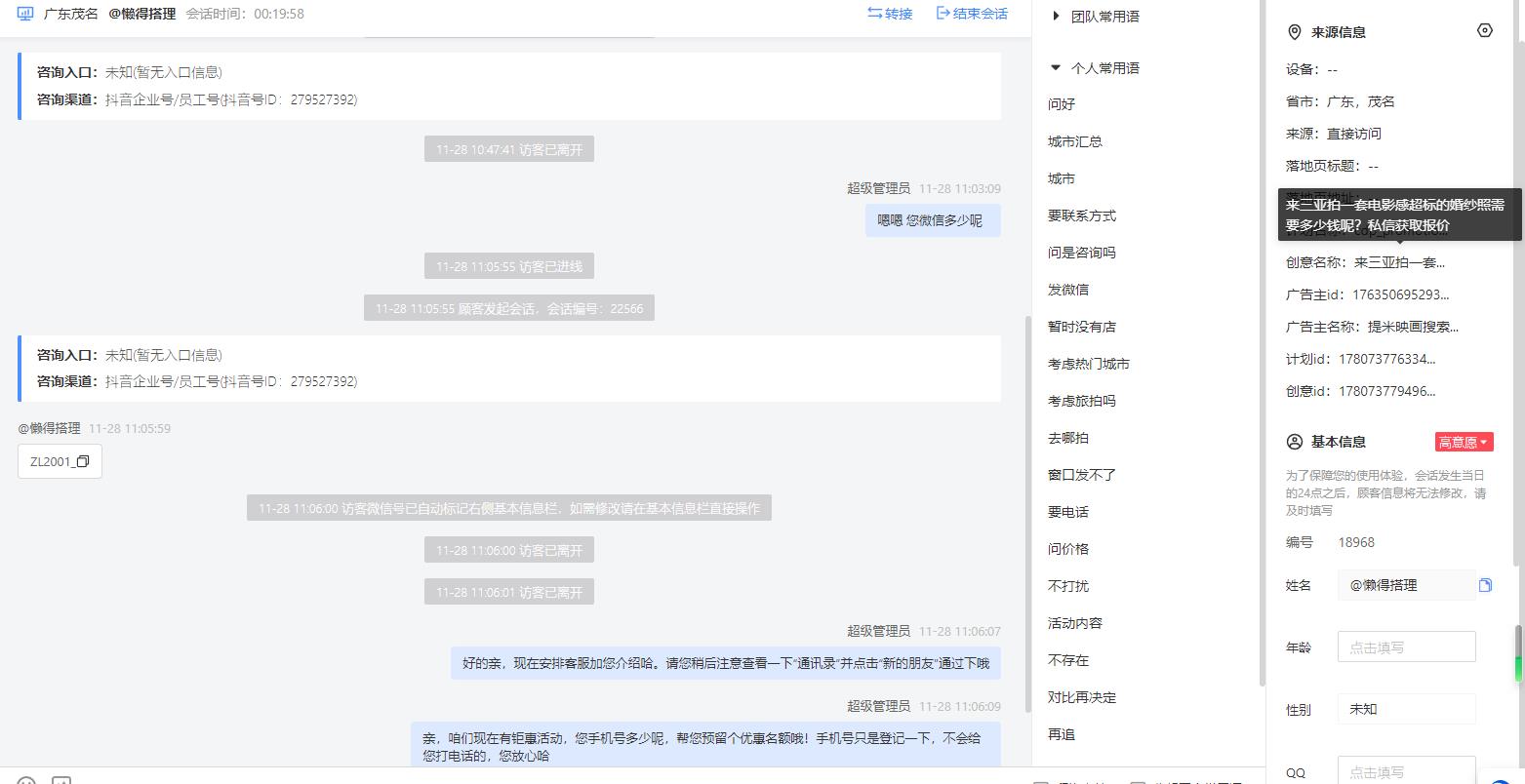Click the 11-28 10:47:41 访客已离开 notice

click(509, 149)
